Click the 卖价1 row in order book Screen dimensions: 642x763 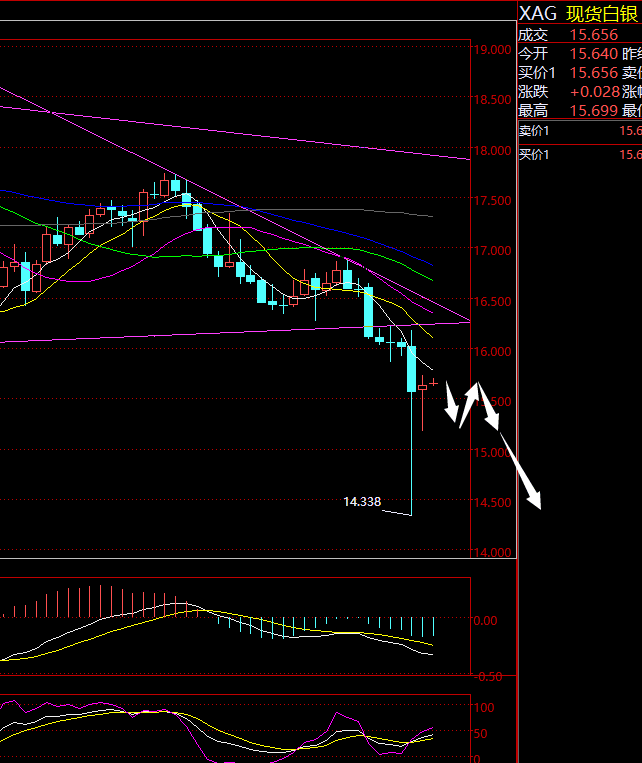click(x=580, y=131)
